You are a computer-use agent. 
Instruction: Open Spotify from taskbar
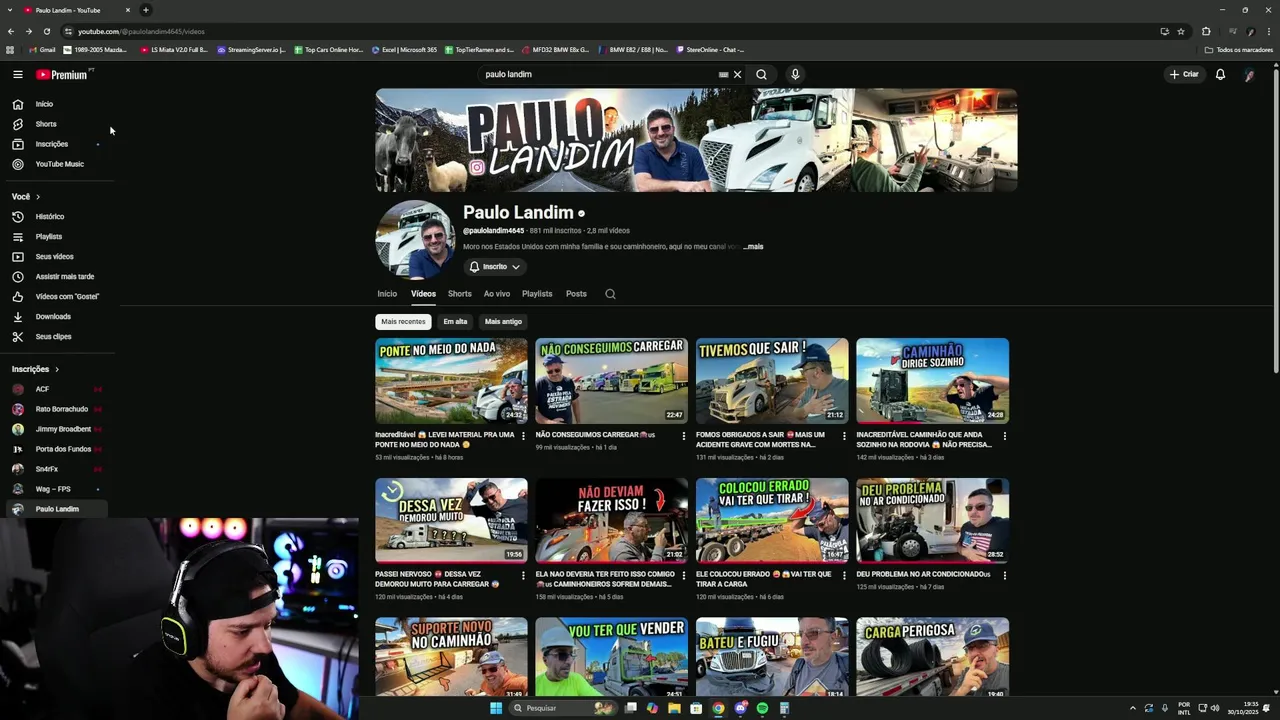(762, 708)
